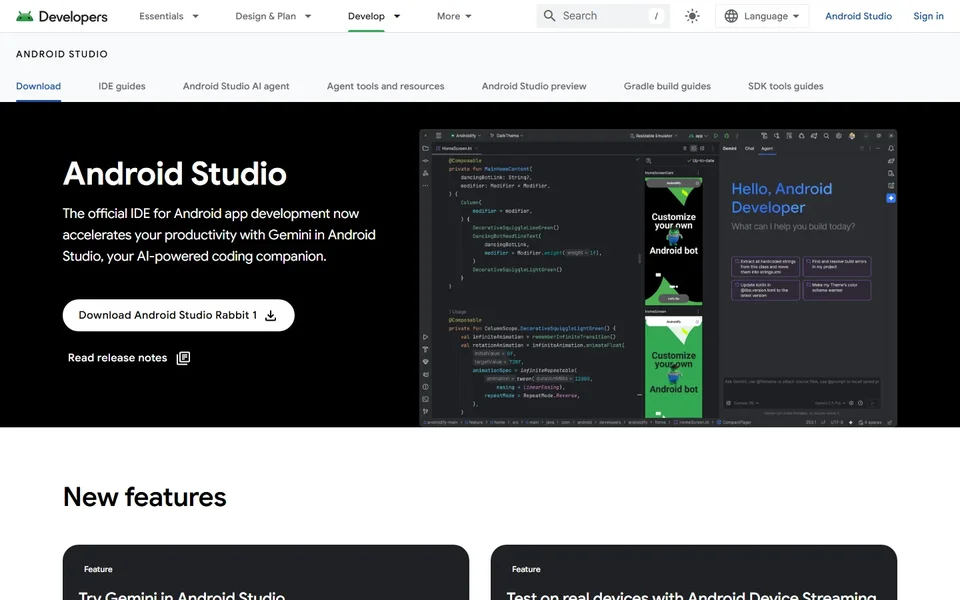Image resolution: width=960 pixels, height=600 pixels.
Task: Click the Android Developers logo
Action: click(62, 17)
